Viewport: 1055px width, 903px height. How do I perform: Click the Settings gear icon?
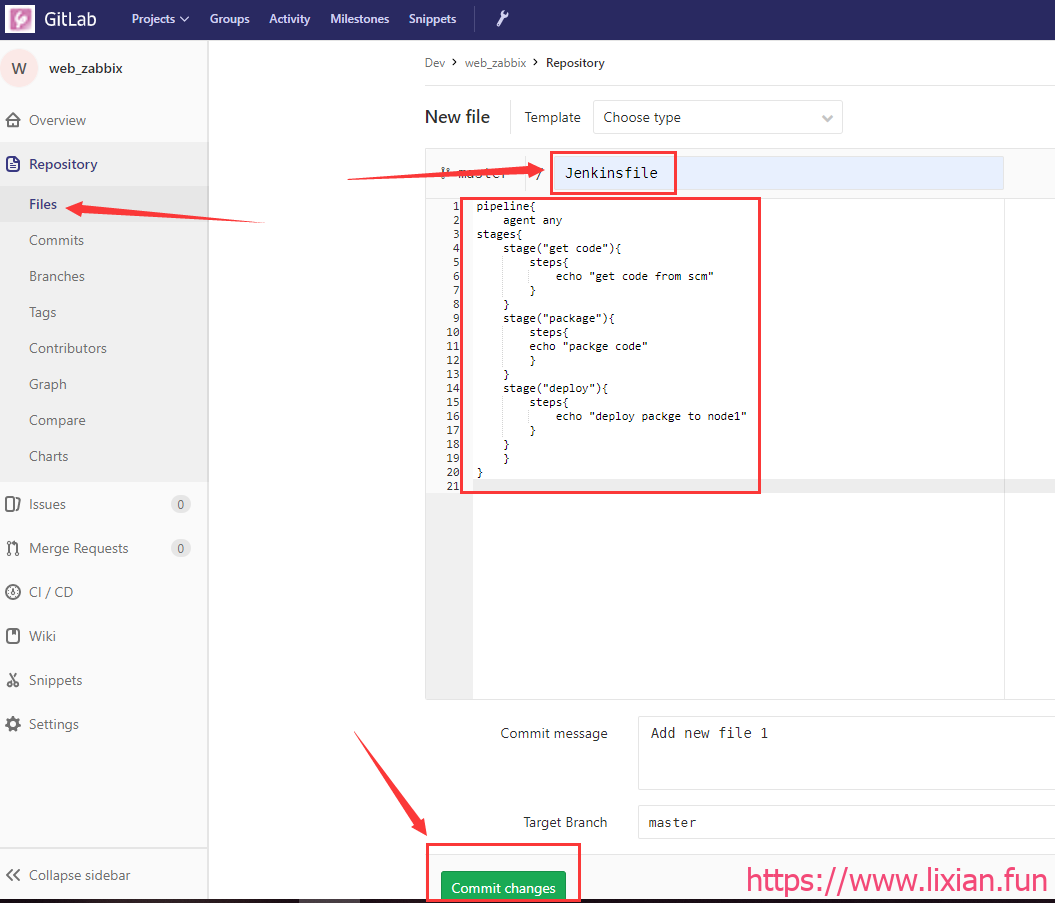click(13, 724)
